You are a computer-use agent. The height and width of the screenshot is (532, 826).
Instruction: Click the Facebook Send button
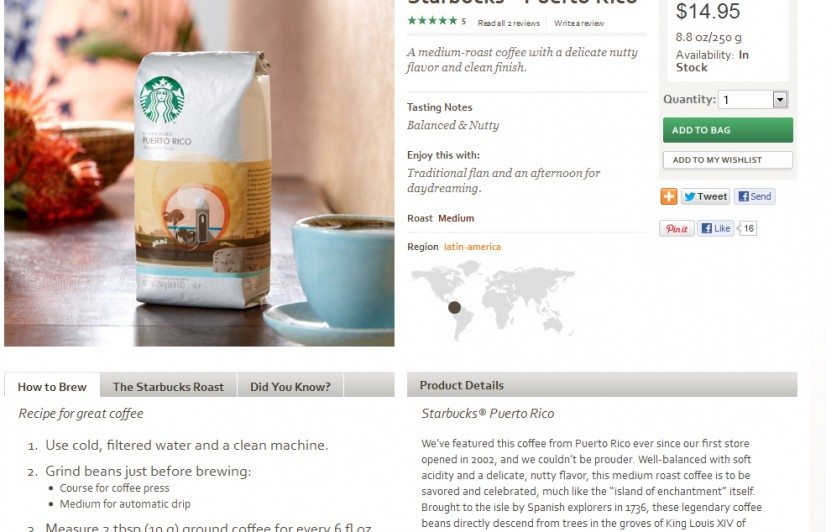click(x=754, y=197)
